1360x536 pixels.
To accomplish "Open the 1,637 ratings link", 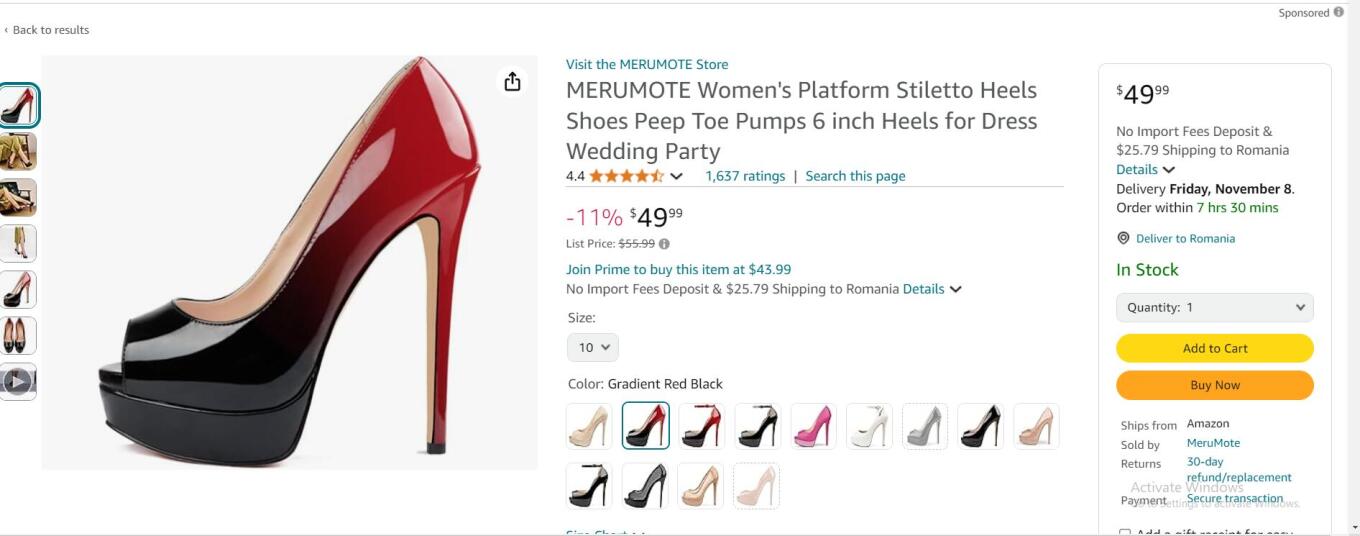I will (745, 176).
